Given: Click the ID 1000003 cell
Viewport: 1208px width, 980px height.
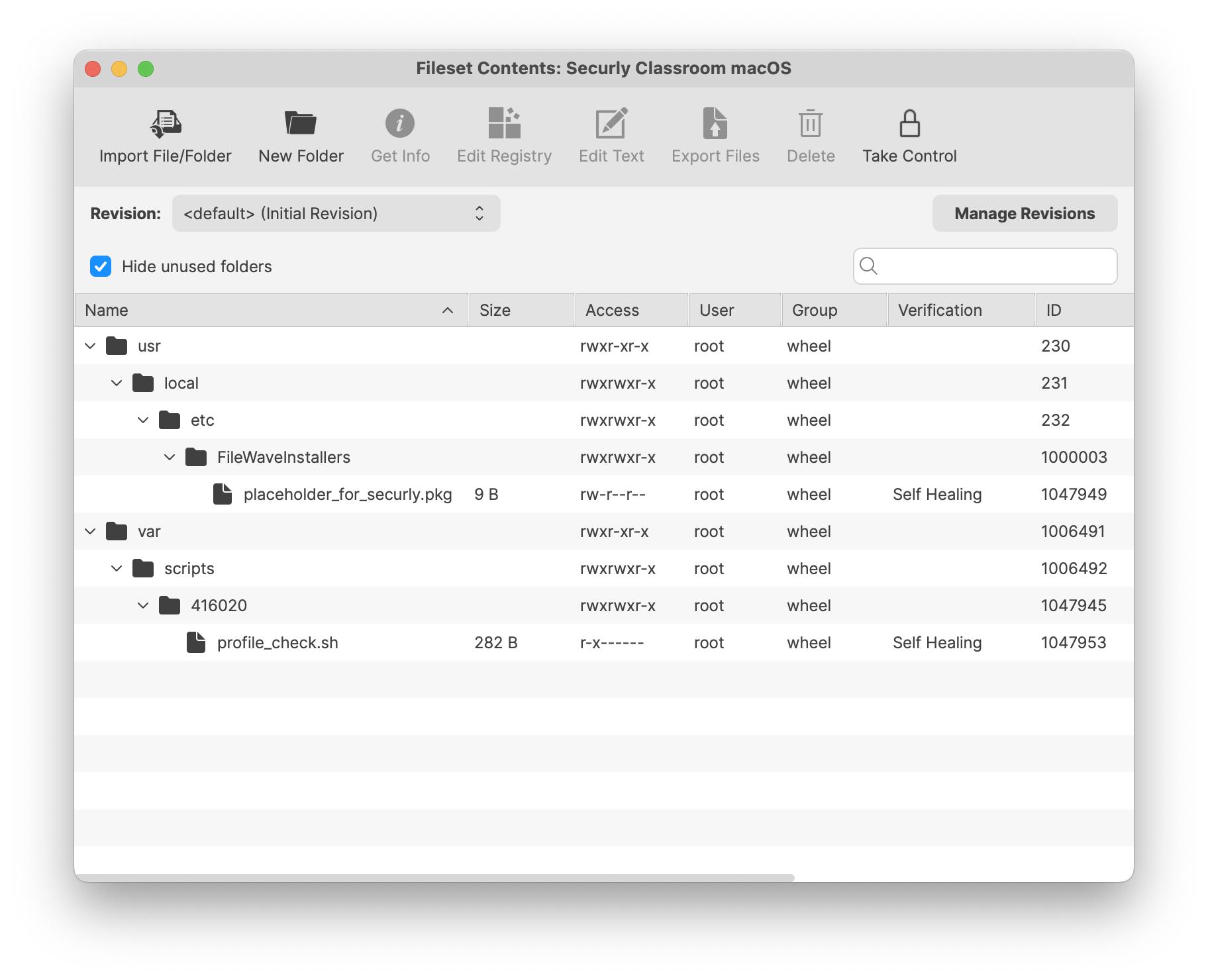Looking at the screenshot, I should point(1074,457).
